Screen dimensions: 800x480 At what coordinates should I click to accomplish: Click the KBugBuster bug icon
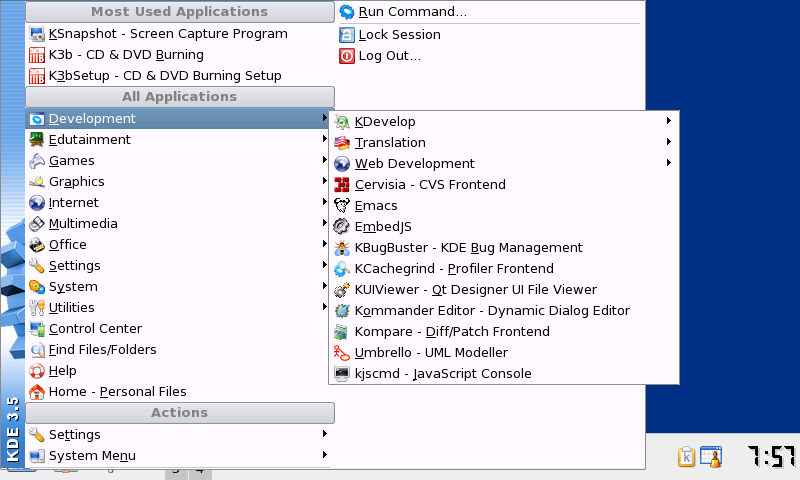341,248
